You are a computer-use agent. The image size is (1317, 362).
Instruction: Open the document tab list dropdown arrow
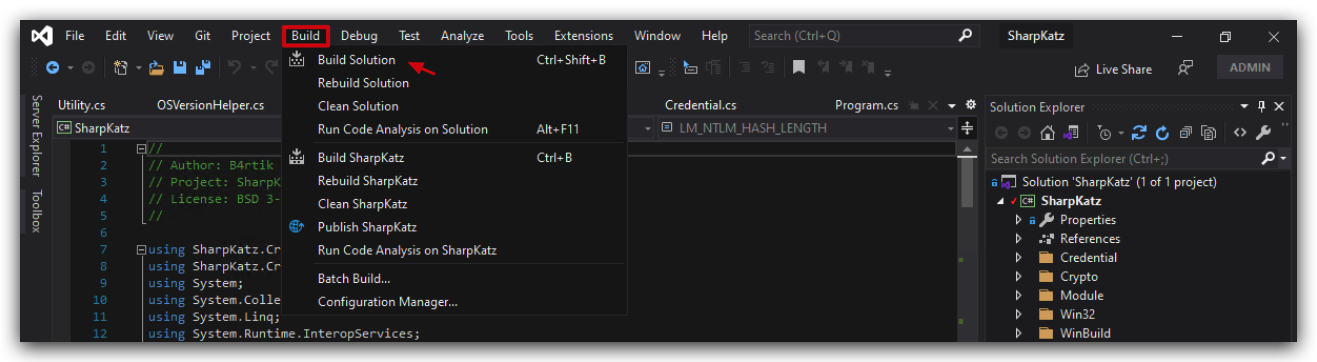[x=952, y=105]
